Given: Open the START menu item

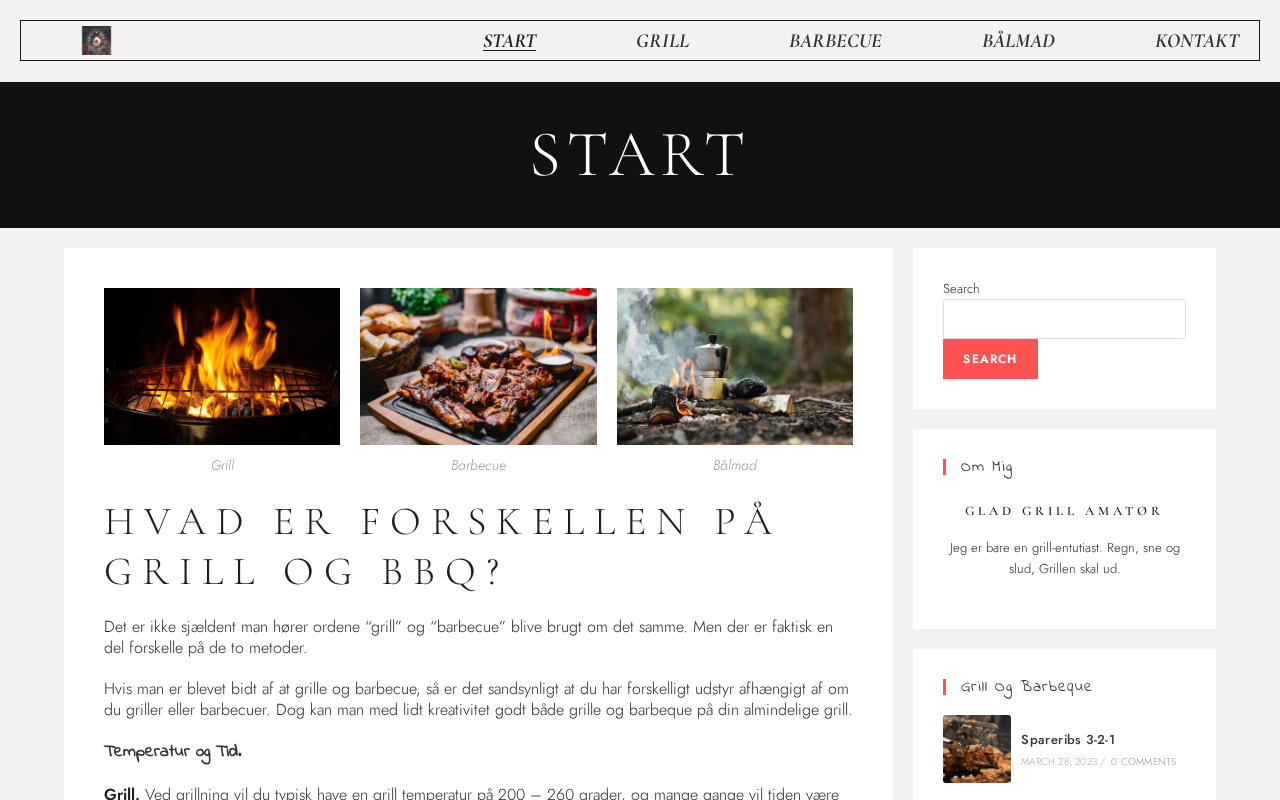Looking at the screenshot, I should click(x=509, y=41).
